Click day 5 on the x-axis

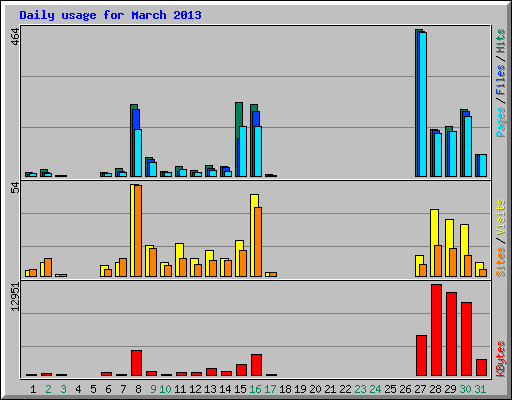point(93,389)
